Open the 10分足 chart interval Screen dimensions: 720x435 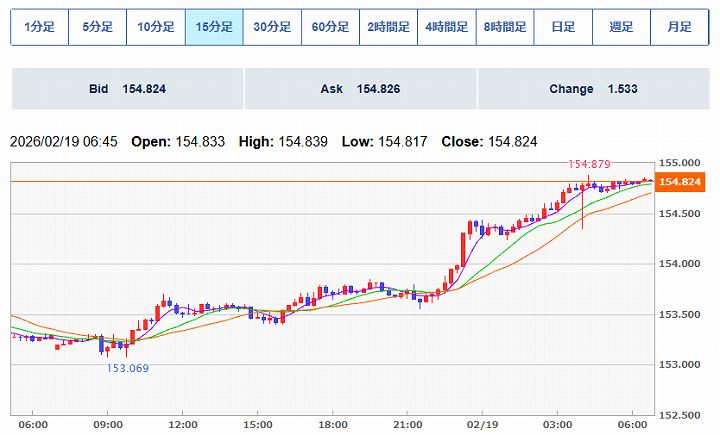(155, 27)
